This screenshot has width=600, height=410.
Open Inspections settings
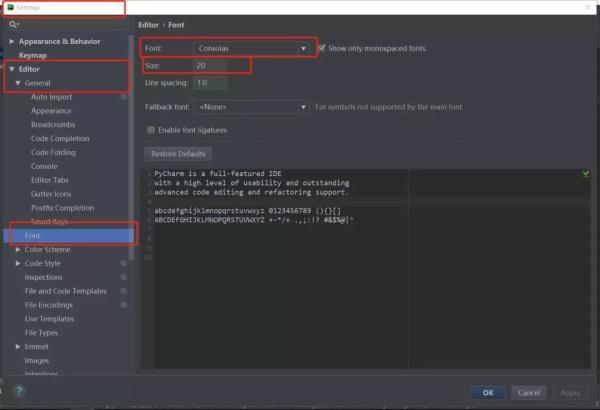click(43, 277)
